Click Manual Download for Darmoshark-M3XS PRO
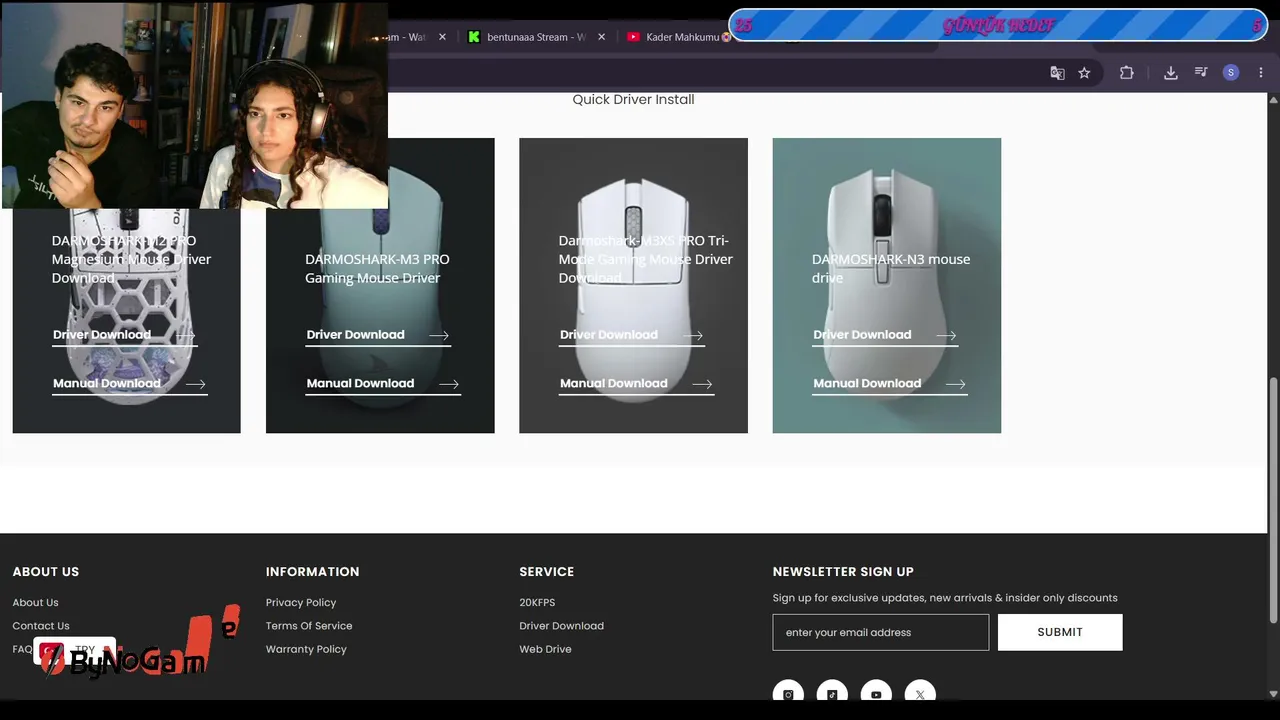This screenshot has height=720, width=1280. click(637, 384)
